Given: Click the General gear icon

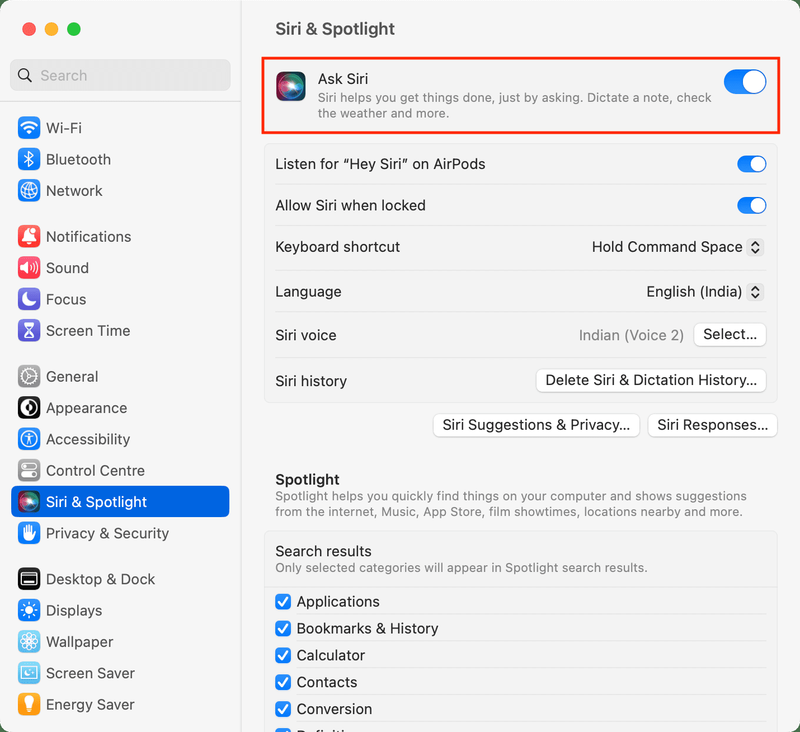Looking at the screenshot, I should (29, 376).
